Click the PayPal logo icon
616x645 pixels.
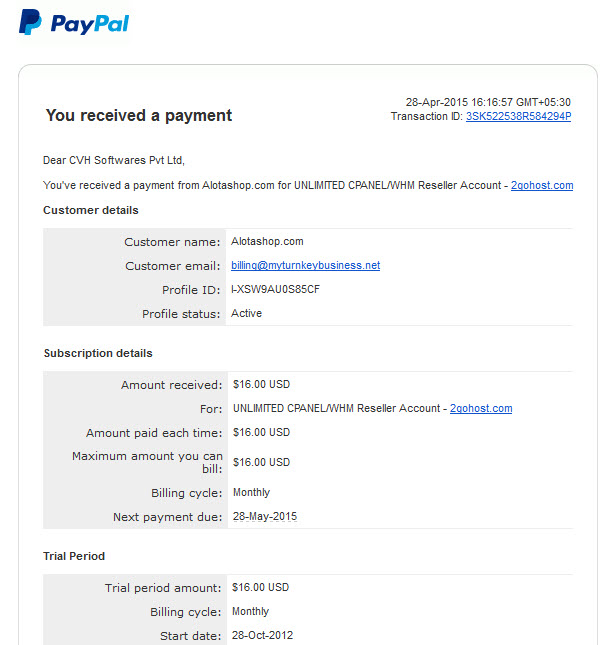30,22
